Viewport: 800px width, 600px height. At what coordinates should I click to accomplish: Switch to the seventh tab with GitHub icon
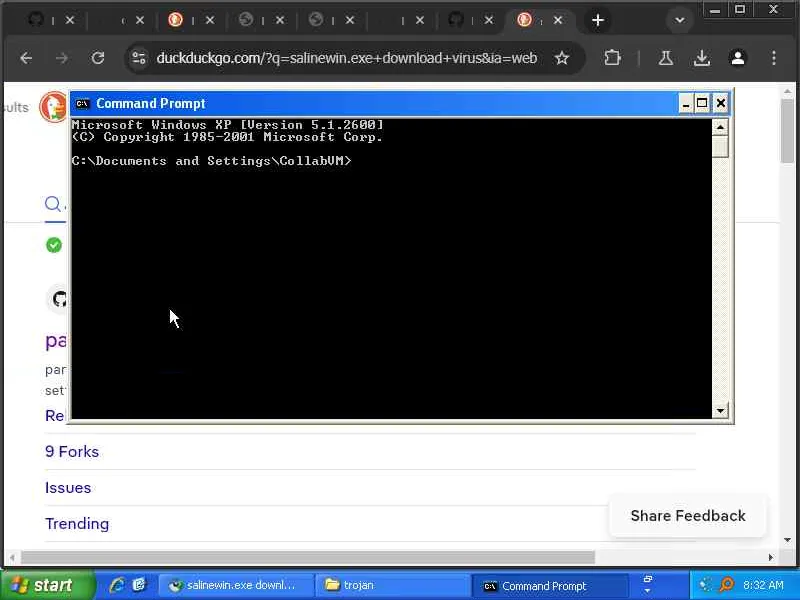[456, 20]
